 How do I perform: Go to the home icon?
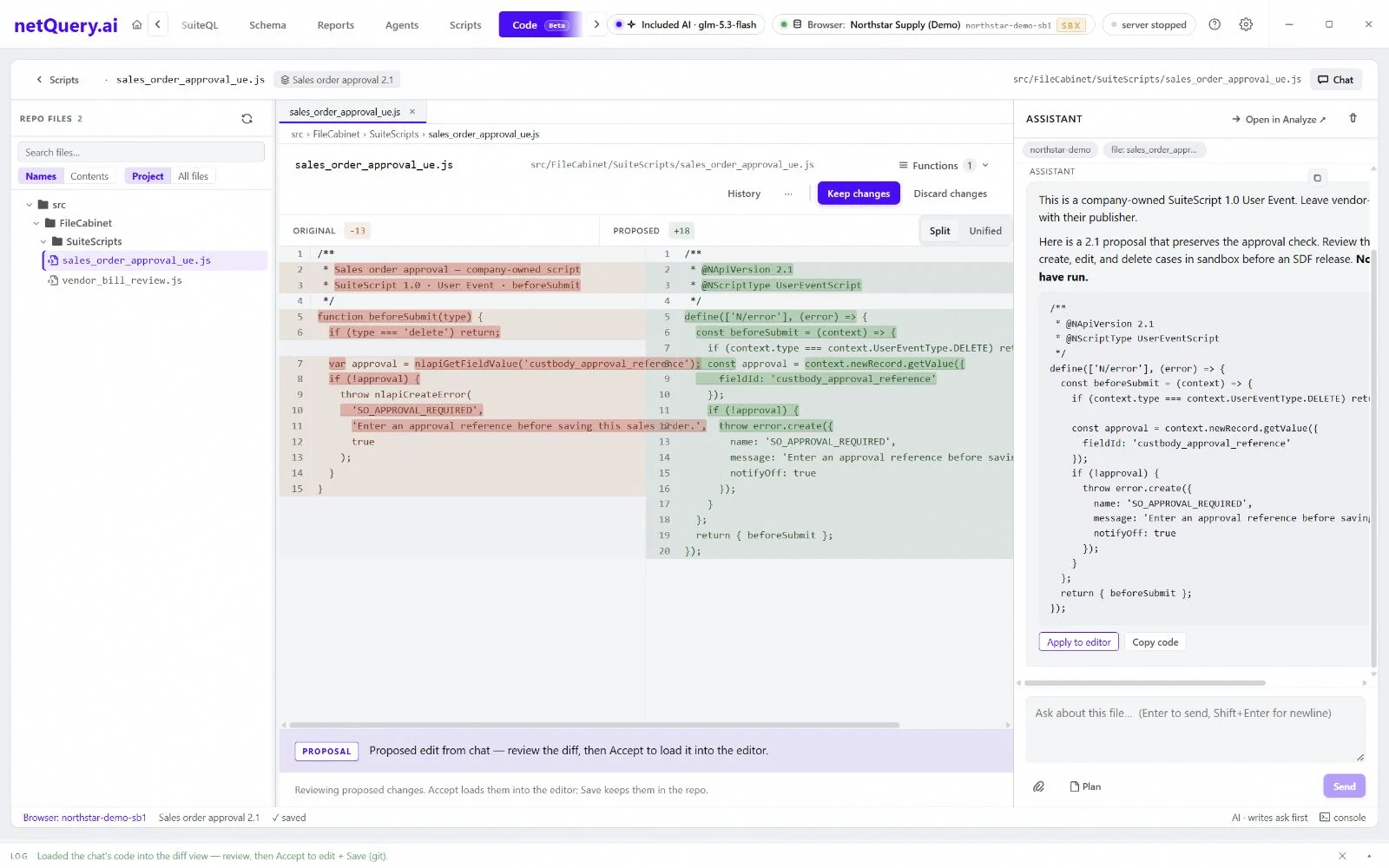136,24
